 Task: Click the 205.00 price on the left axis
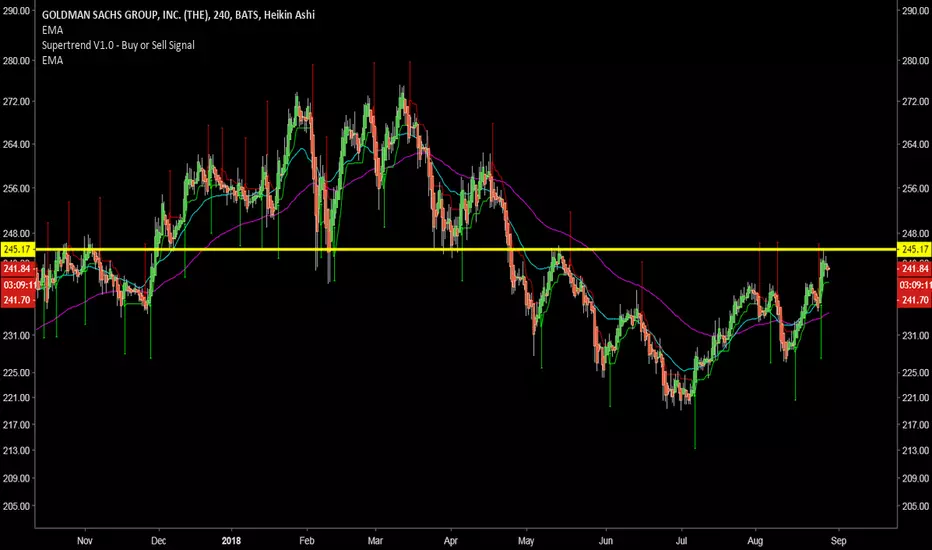(16, 507)
